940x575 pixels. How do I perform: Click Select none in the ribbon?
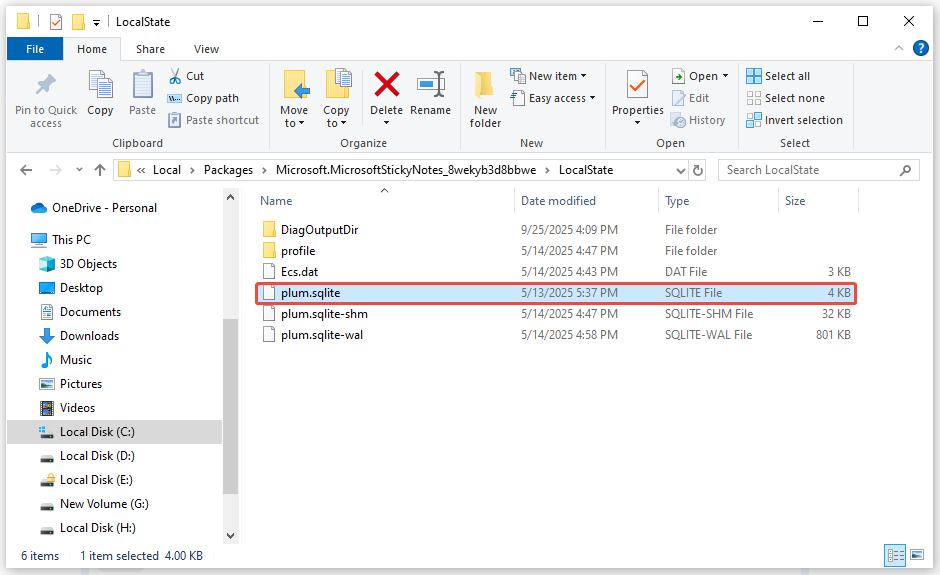786,98
